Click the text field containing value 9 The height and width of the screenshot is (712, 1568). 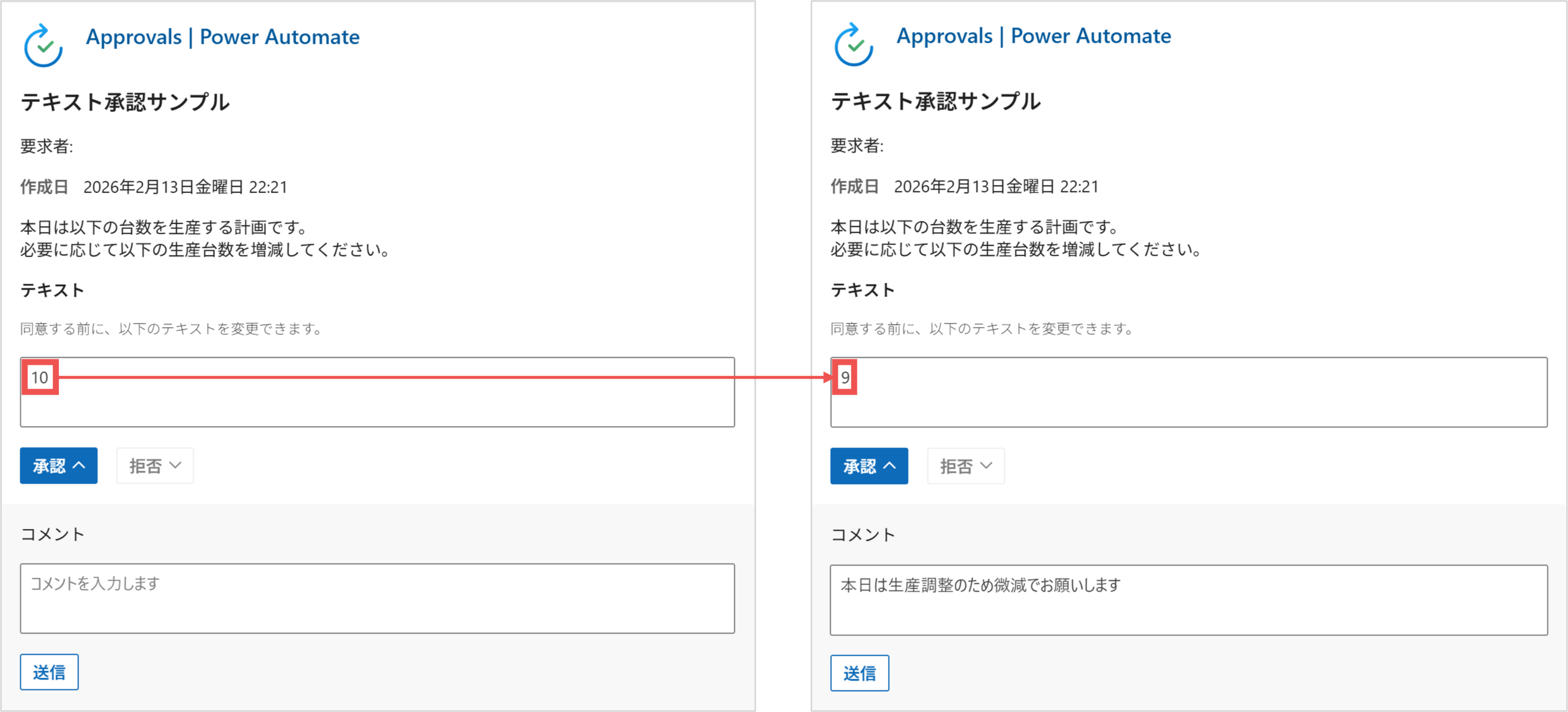pos(1188,392)
